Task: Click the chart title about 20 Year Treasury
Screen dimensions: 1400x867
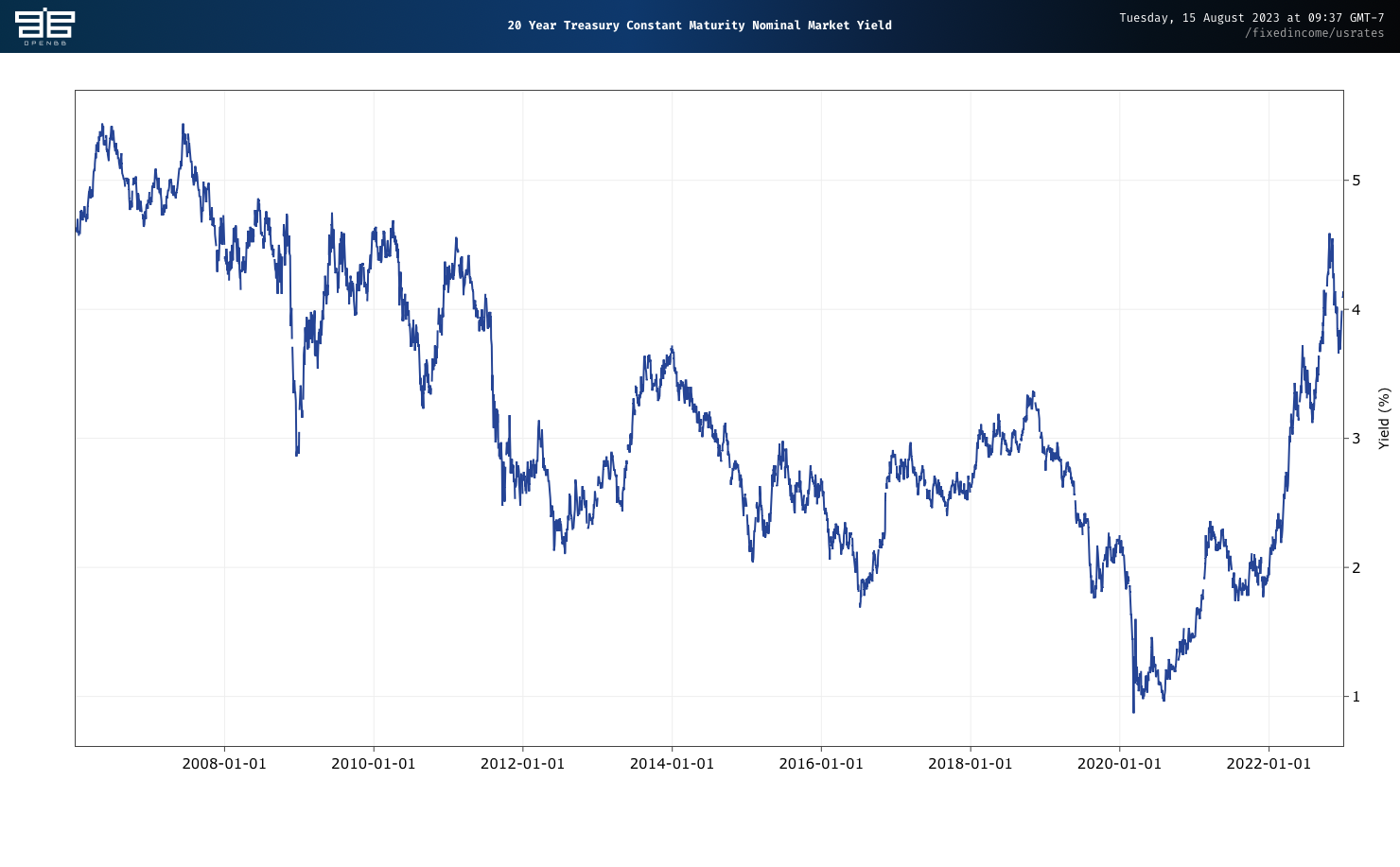Action: pyautogui.click(x=699, y=26)
